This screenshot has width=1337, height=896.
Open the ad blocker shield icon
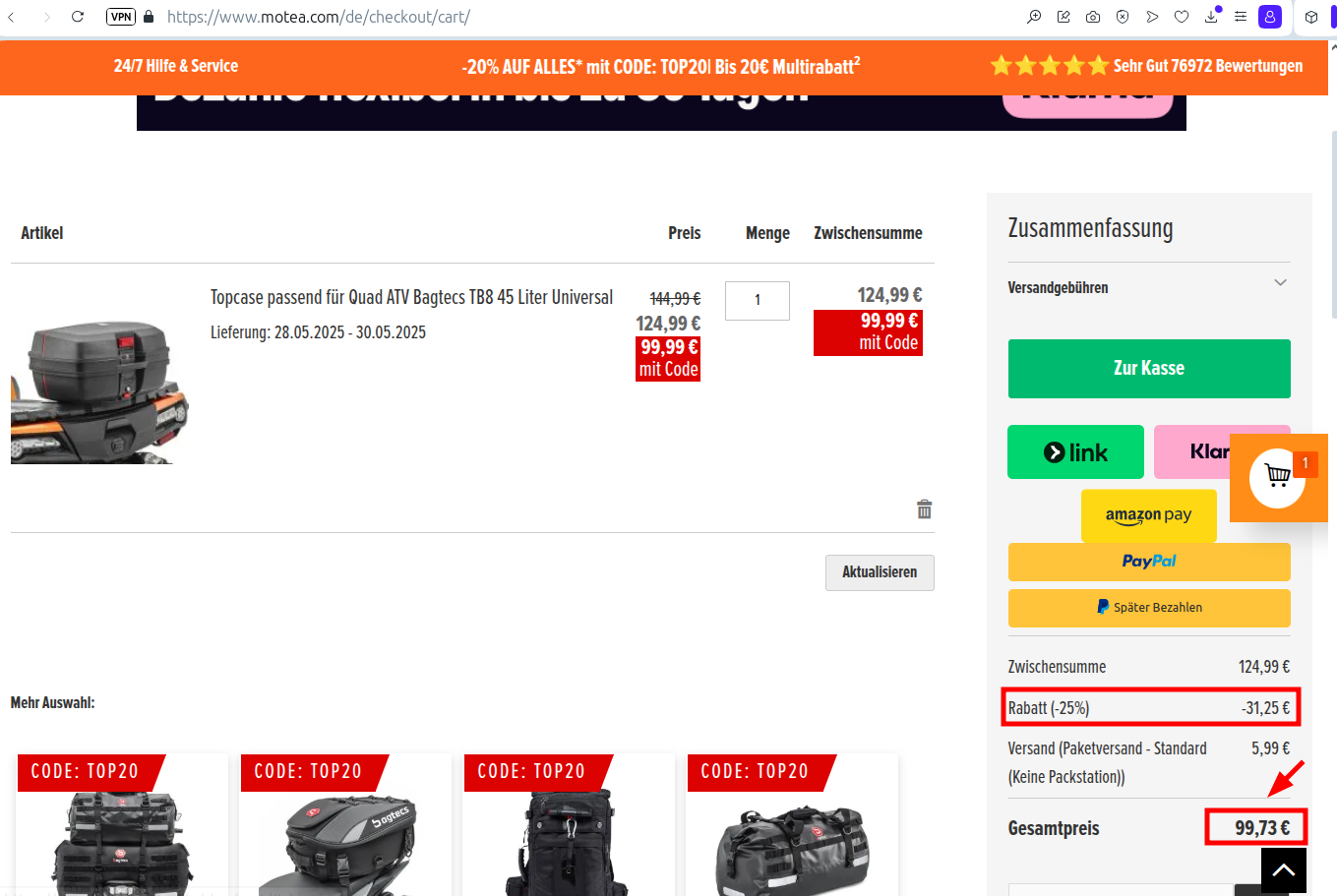(x=1123, y=17)
